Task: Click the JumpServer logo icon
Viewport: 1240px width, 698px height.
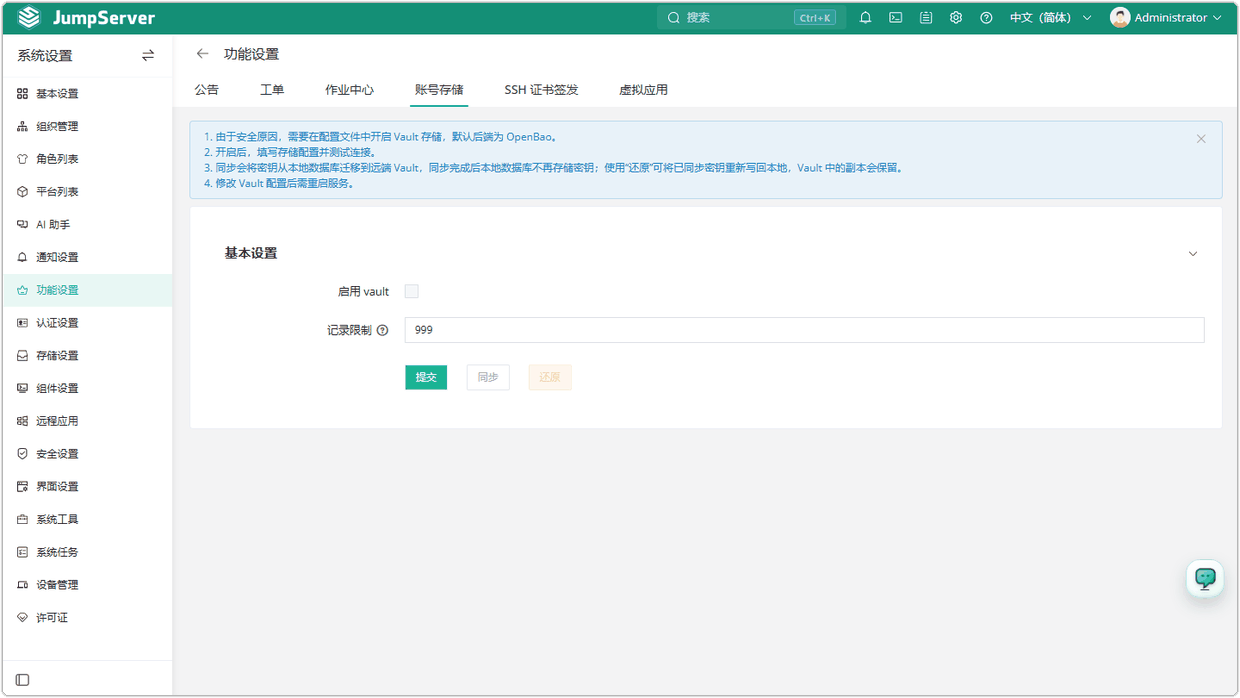Action: 29,18
